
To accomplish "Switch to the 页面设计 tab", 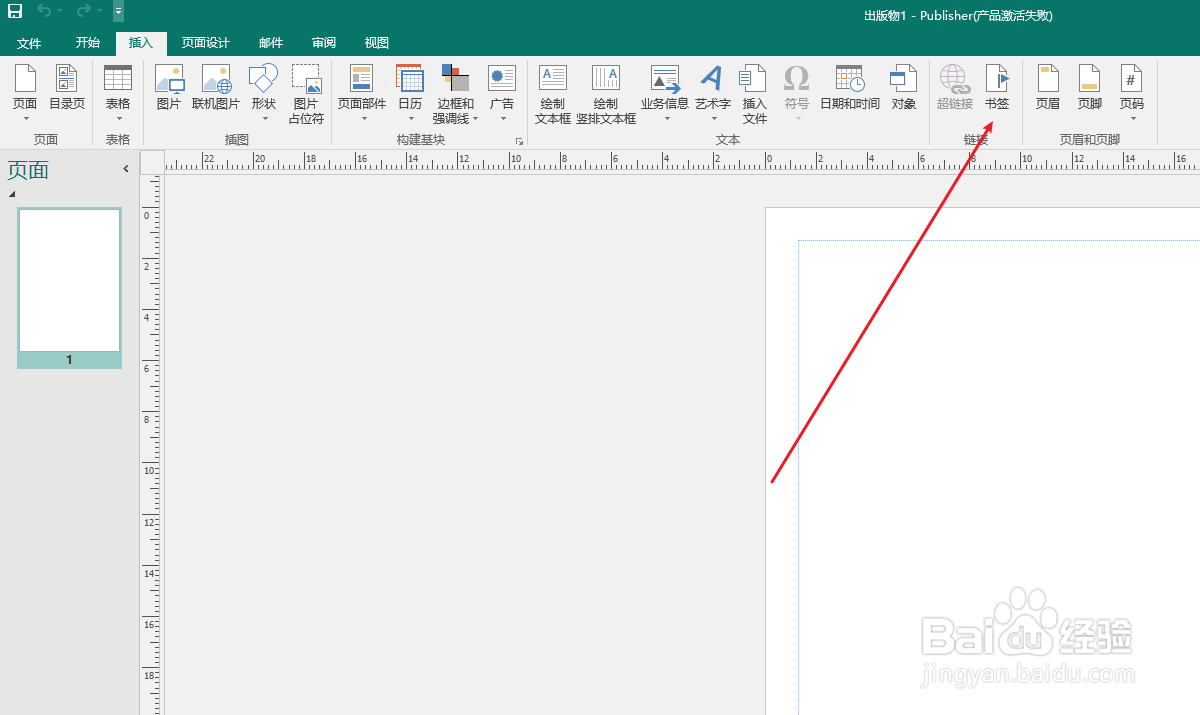I will 206,43.
